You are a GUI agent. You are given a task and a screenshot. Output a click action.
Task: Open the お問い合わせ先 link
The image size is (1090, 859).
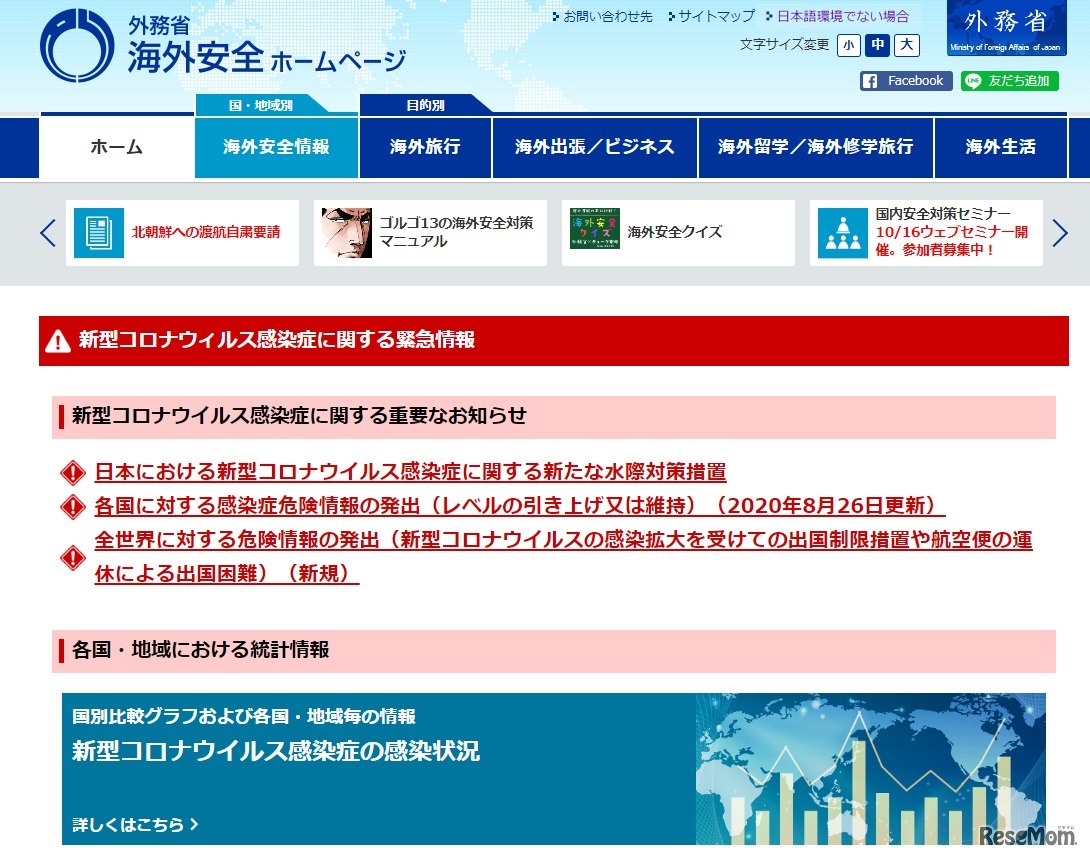coord(601,16)
